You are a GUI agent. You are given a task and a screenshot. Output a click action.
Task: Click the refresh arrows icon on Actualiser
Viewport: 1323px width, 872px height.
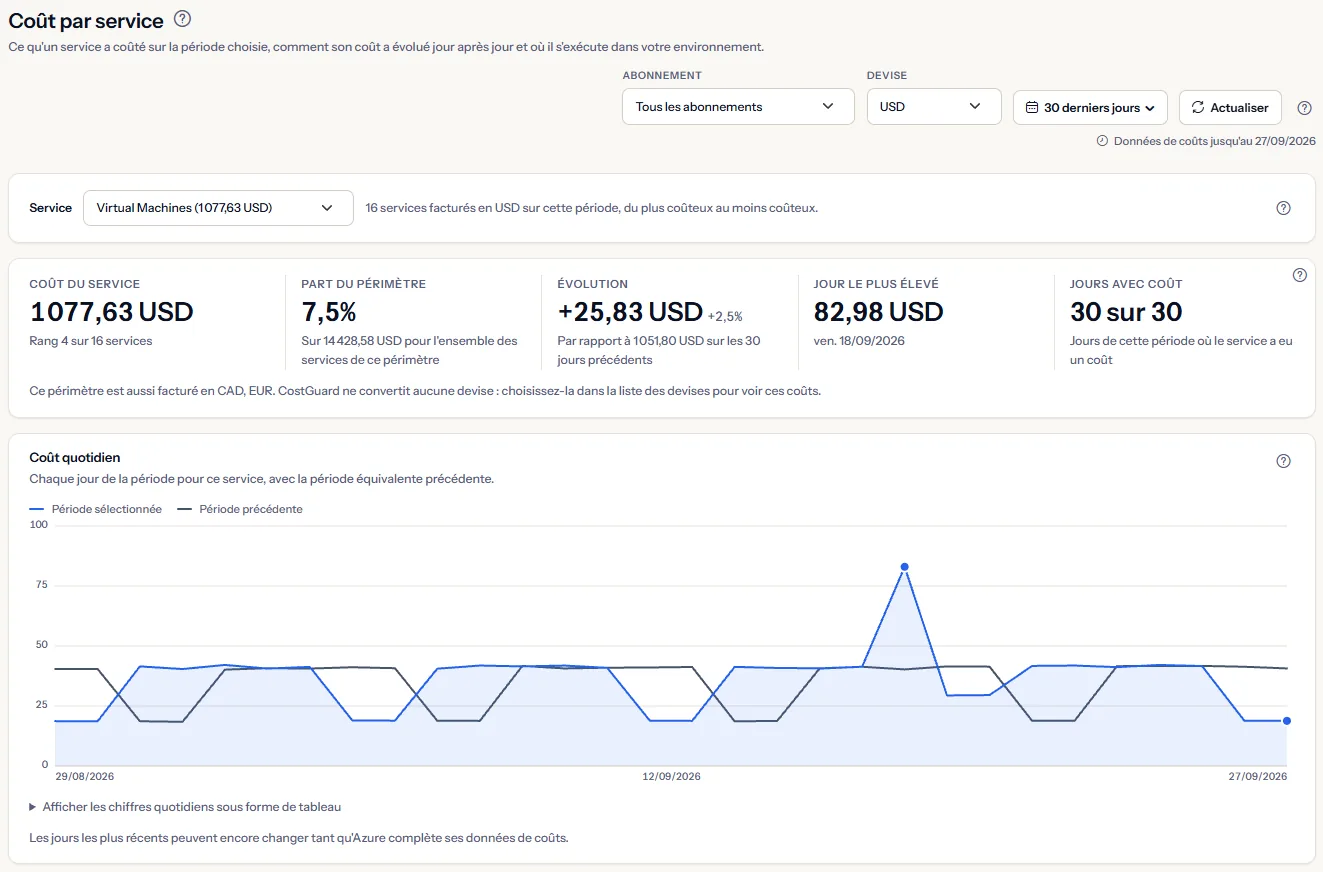(x=1198, y=107)
